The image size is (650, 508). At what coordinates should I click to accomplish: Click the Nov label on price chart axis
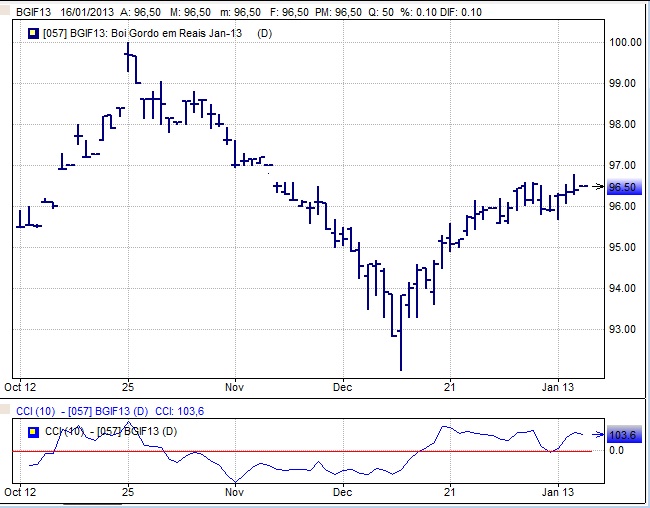234,386
